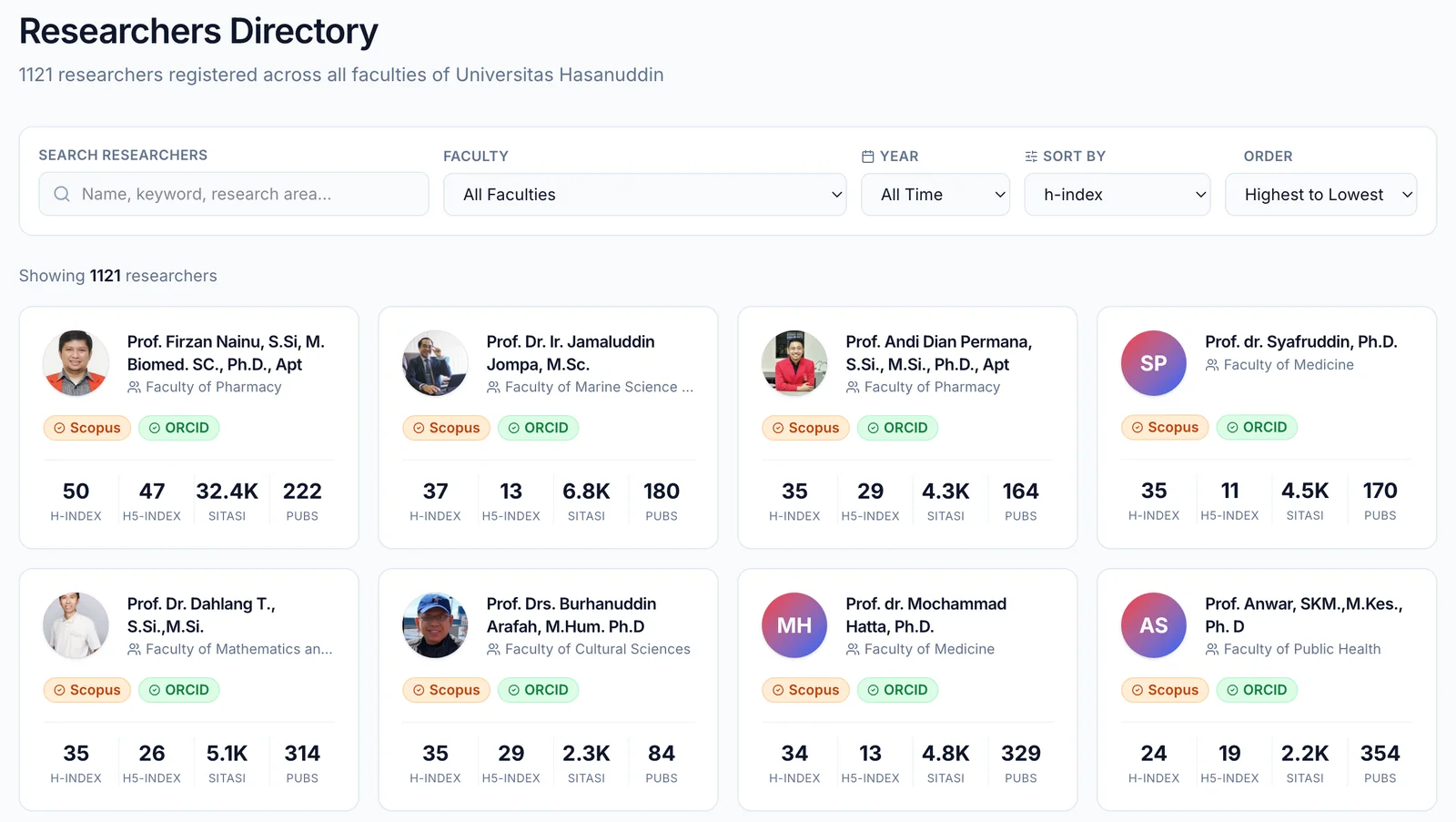Click the Researchers Directory heading
The width and height of the screenshot is (1456, 822).
198,31
